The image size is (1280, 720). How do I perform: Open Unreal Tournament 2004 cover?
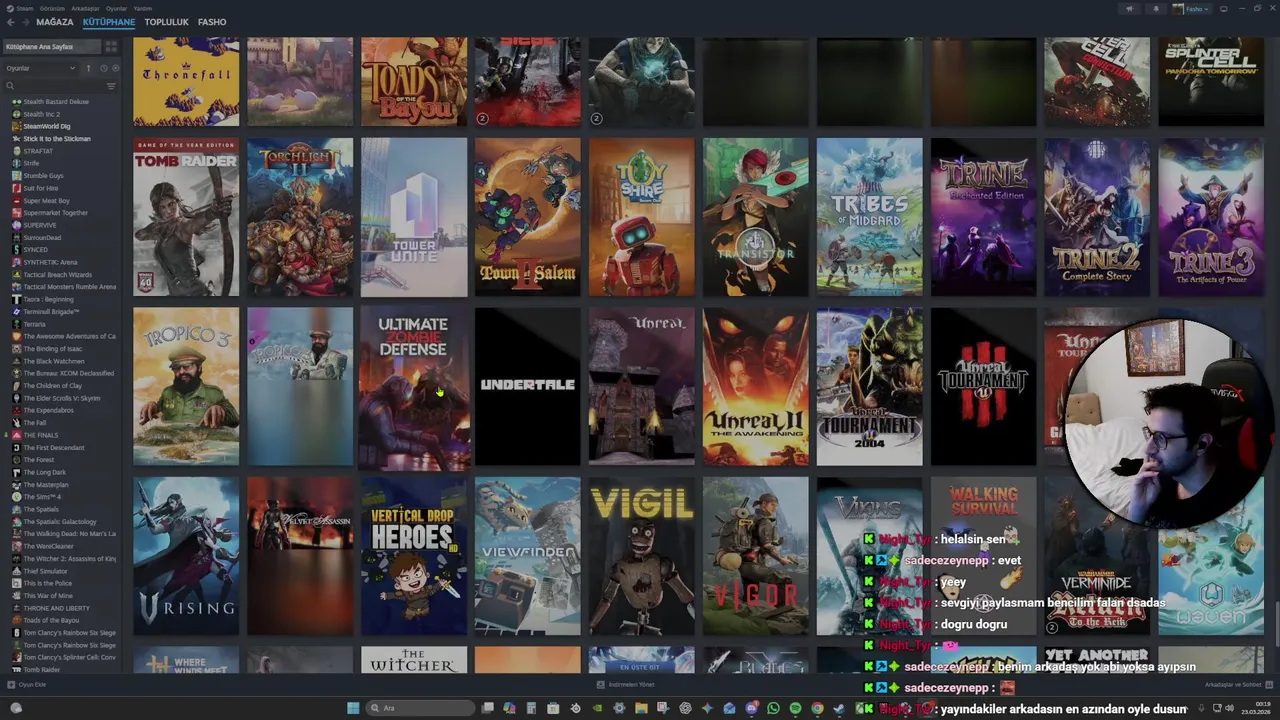tap(870, 386)
